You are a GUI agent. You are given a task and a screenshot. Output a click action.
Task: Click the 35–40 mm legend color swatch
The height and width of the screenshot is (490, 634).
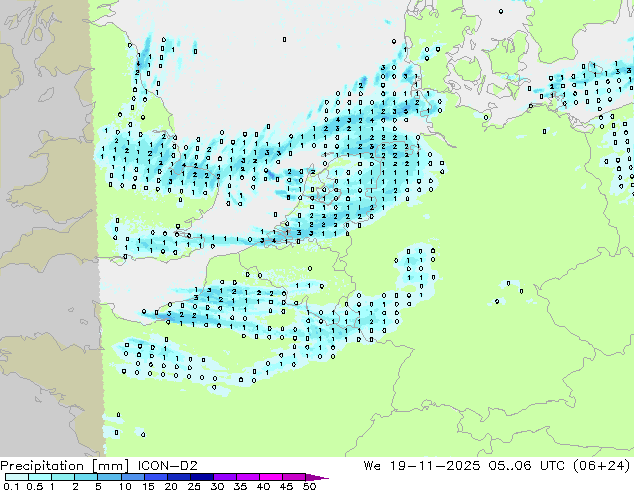[248, 477]
